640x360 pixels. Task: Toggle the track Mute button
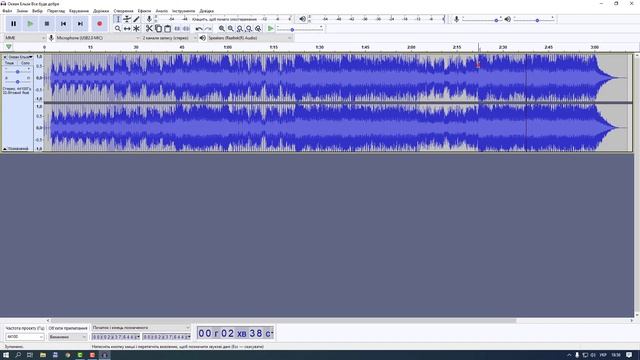pyautogui.click(x=9, y=63)
